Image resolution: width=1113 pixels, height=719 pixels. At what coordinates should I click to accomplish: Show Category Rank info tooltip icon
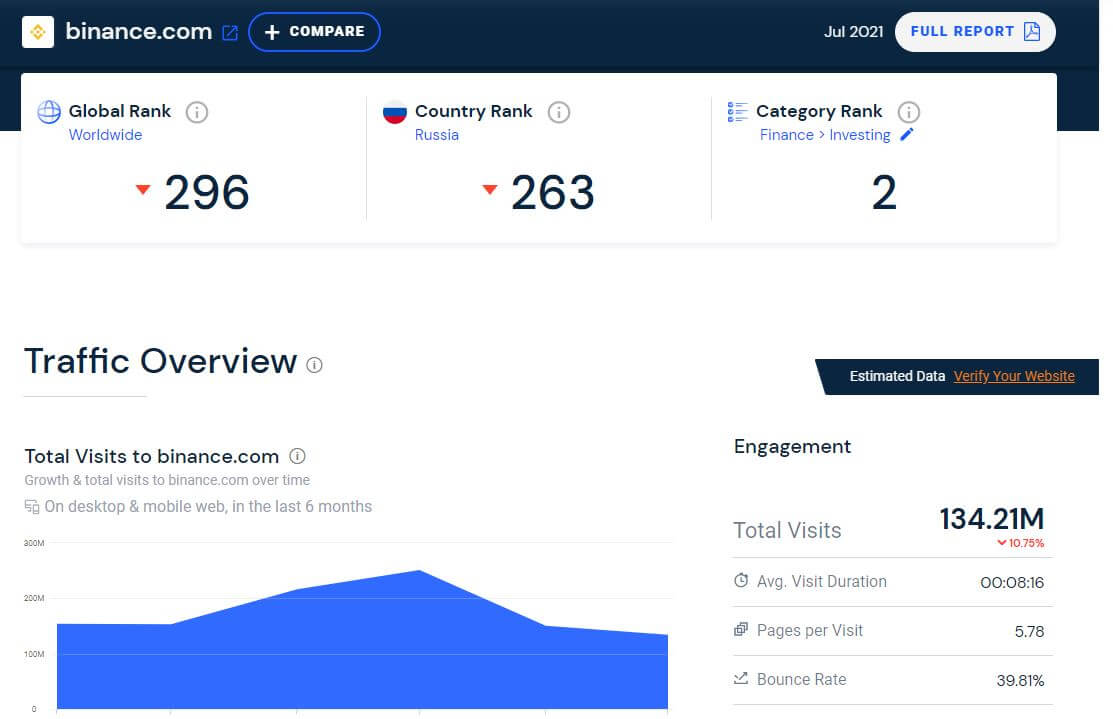pos(909,112)
